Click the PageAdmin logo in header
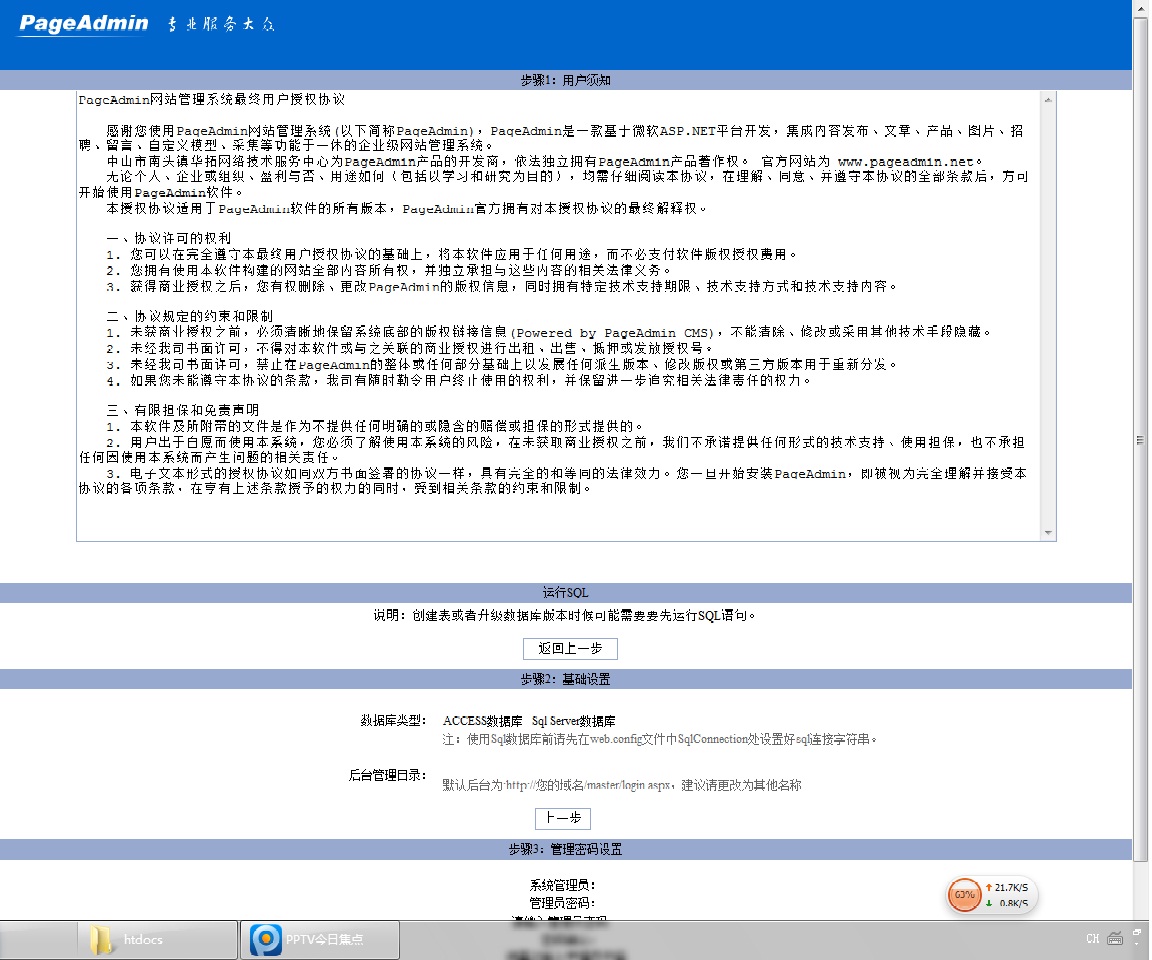This screenshot has width=1152, height=960. click(84, 24)
